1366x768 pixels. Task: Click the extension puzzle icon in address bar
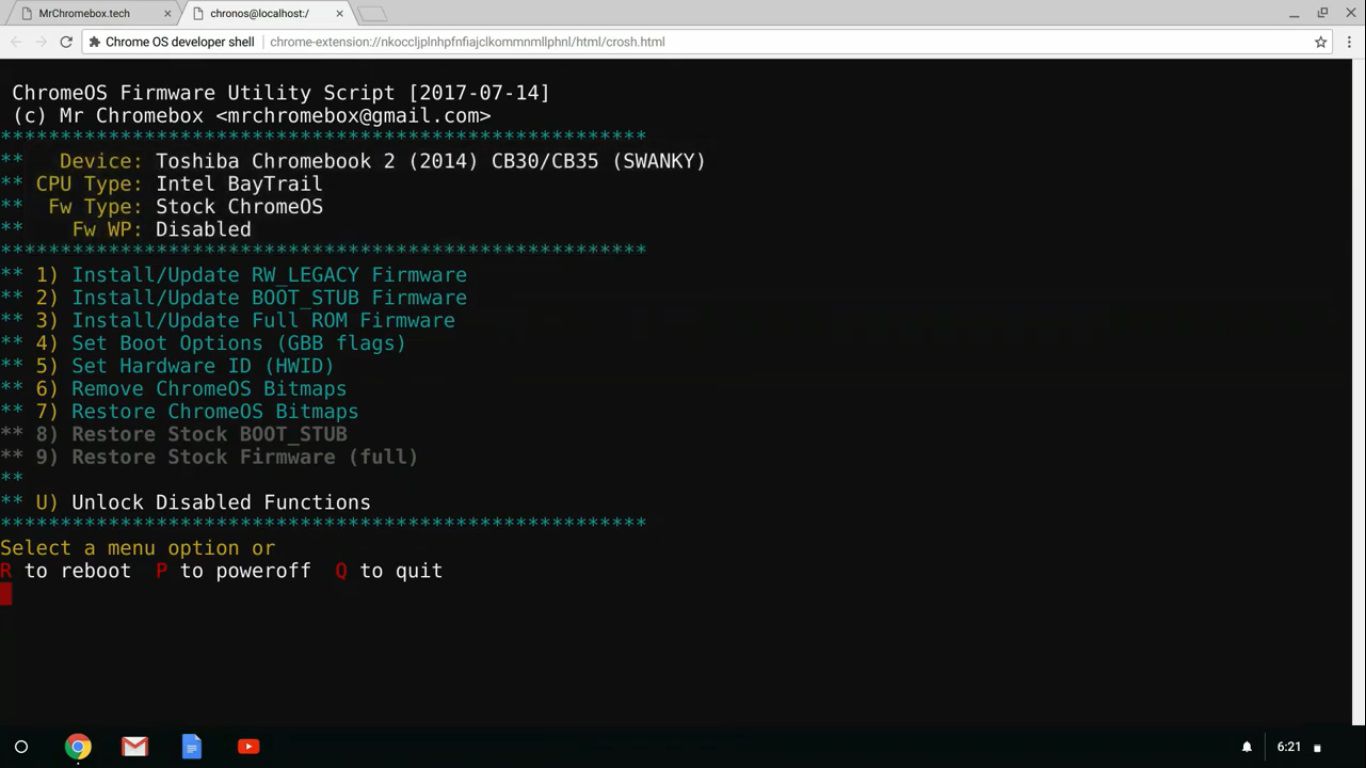[95, 42]
